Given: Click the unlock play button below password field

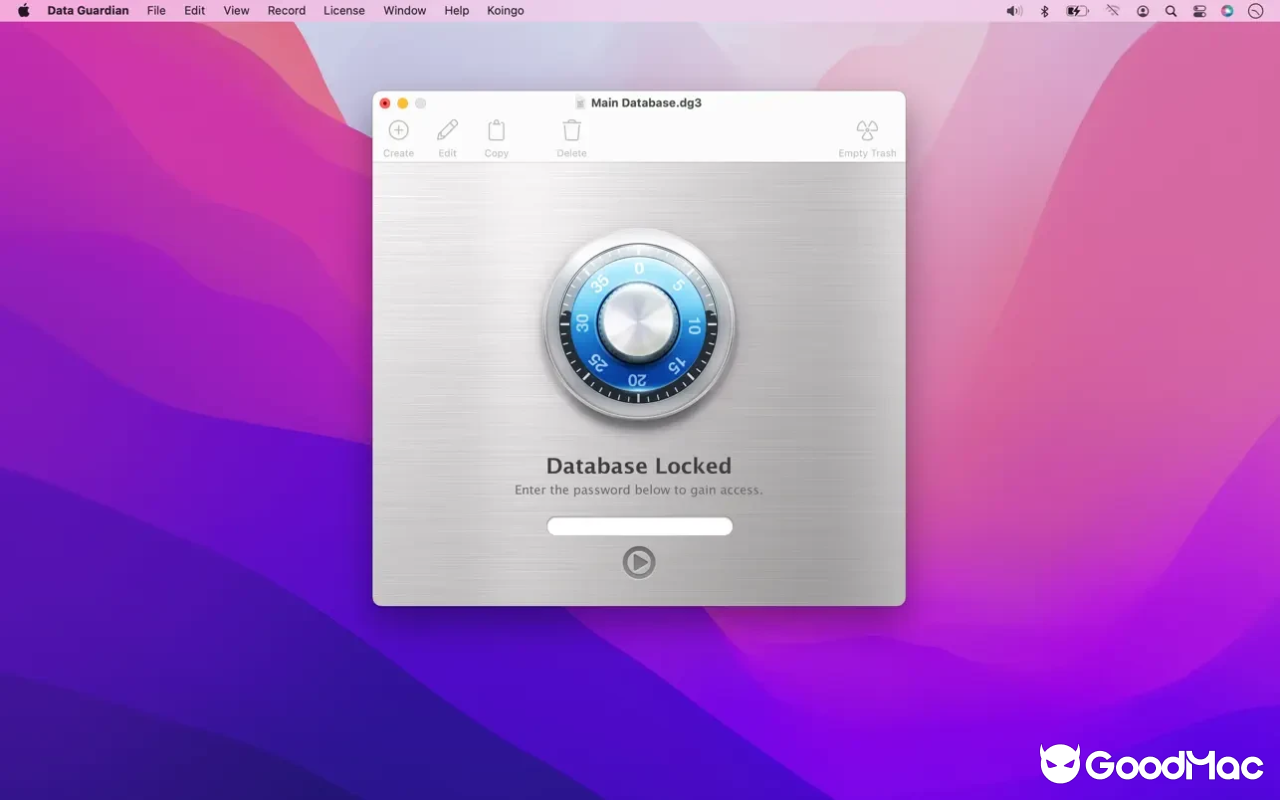Looking at the screenshot, I should click(x=639, y=561).
